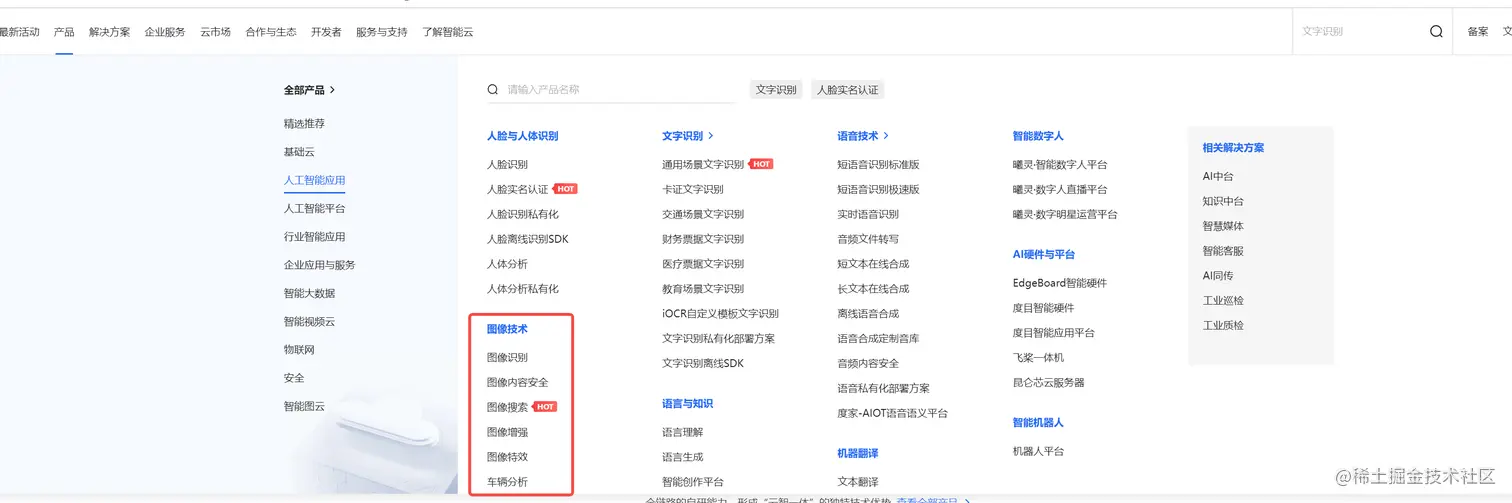
Task: Expand 全部产品 chevron arrow
Action: click(332, 90)
